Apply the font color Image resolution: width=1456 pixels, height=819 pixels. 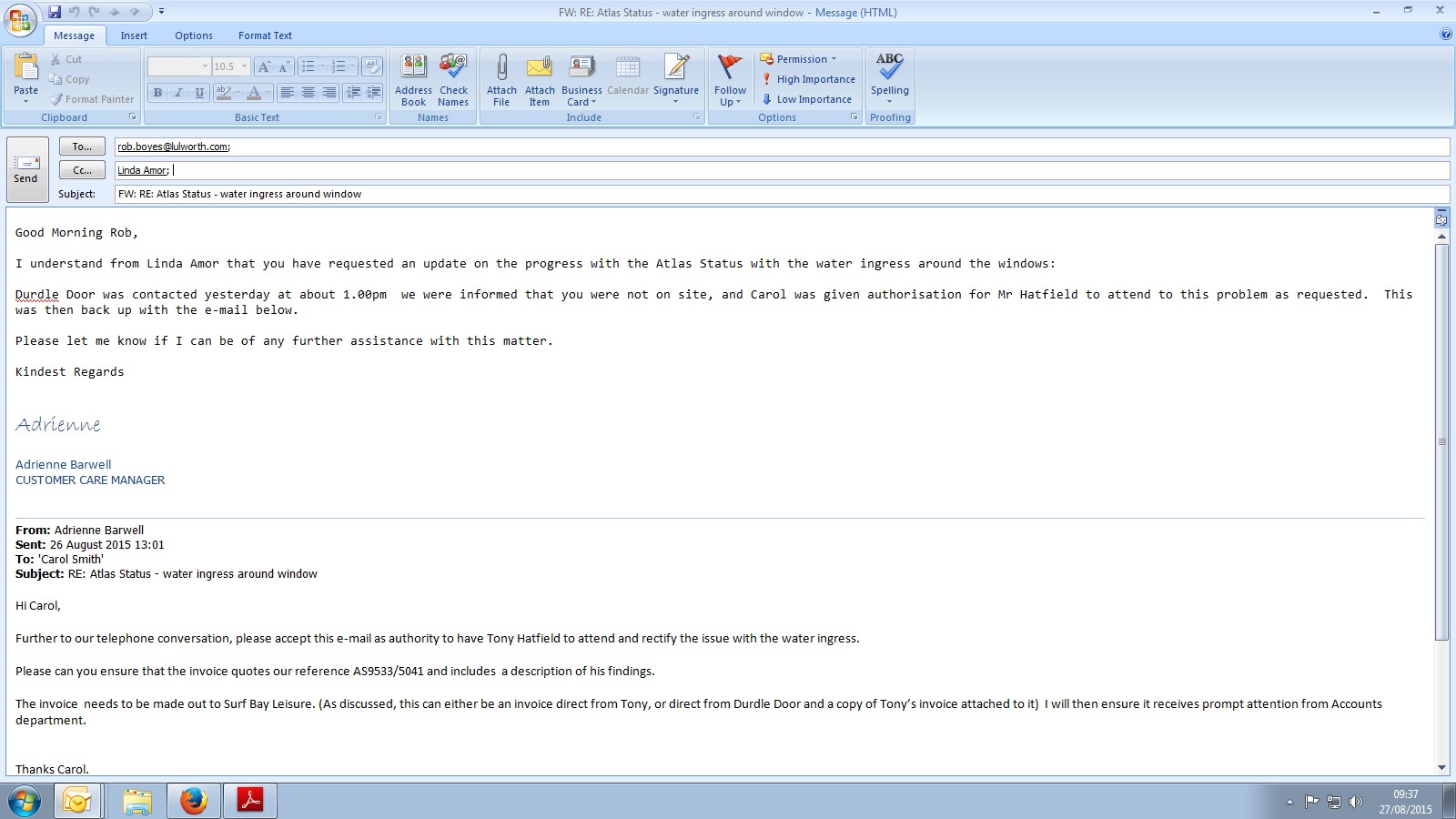coord(254,92)
